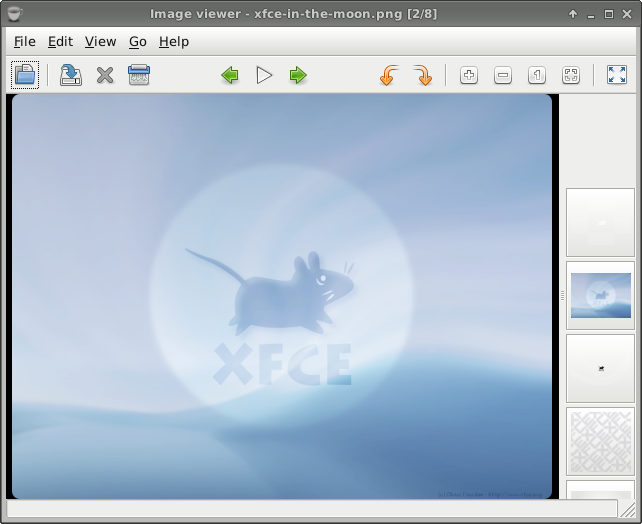
Task: Click the print icon in toolbar
Action: 139,75
